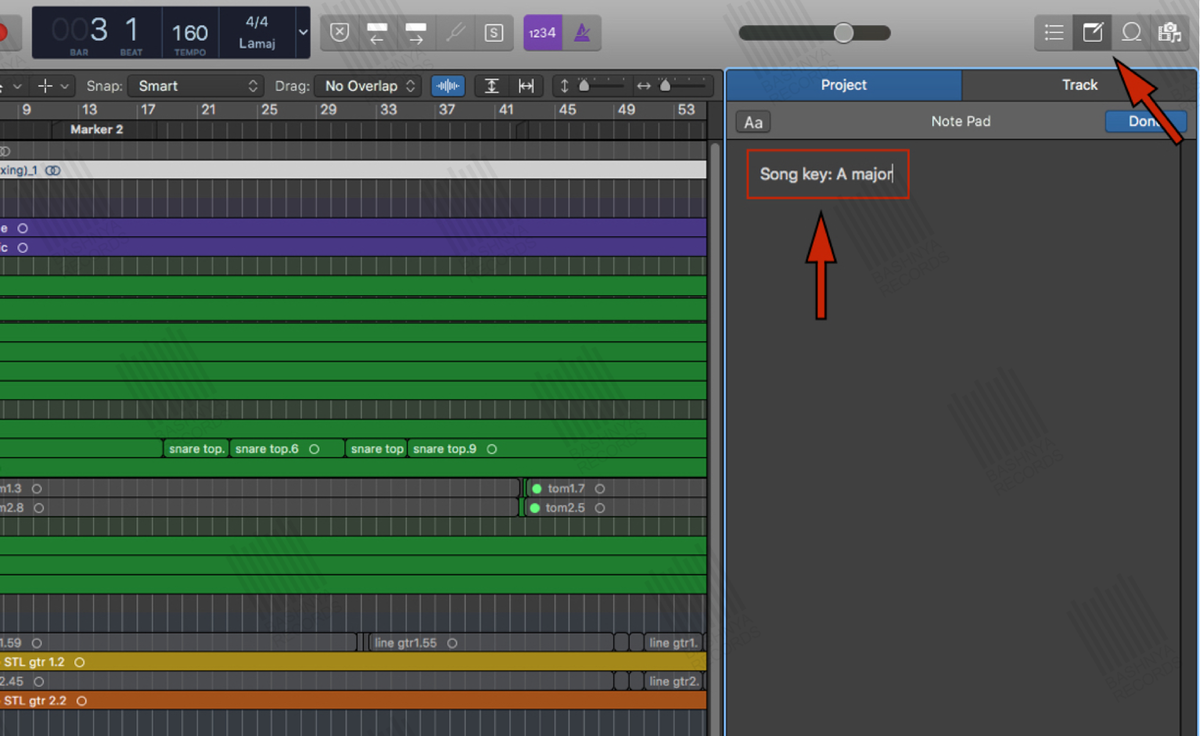Click the green dot on tom2.5
Screen dimensions: 1200x736
tap(534, 508)
